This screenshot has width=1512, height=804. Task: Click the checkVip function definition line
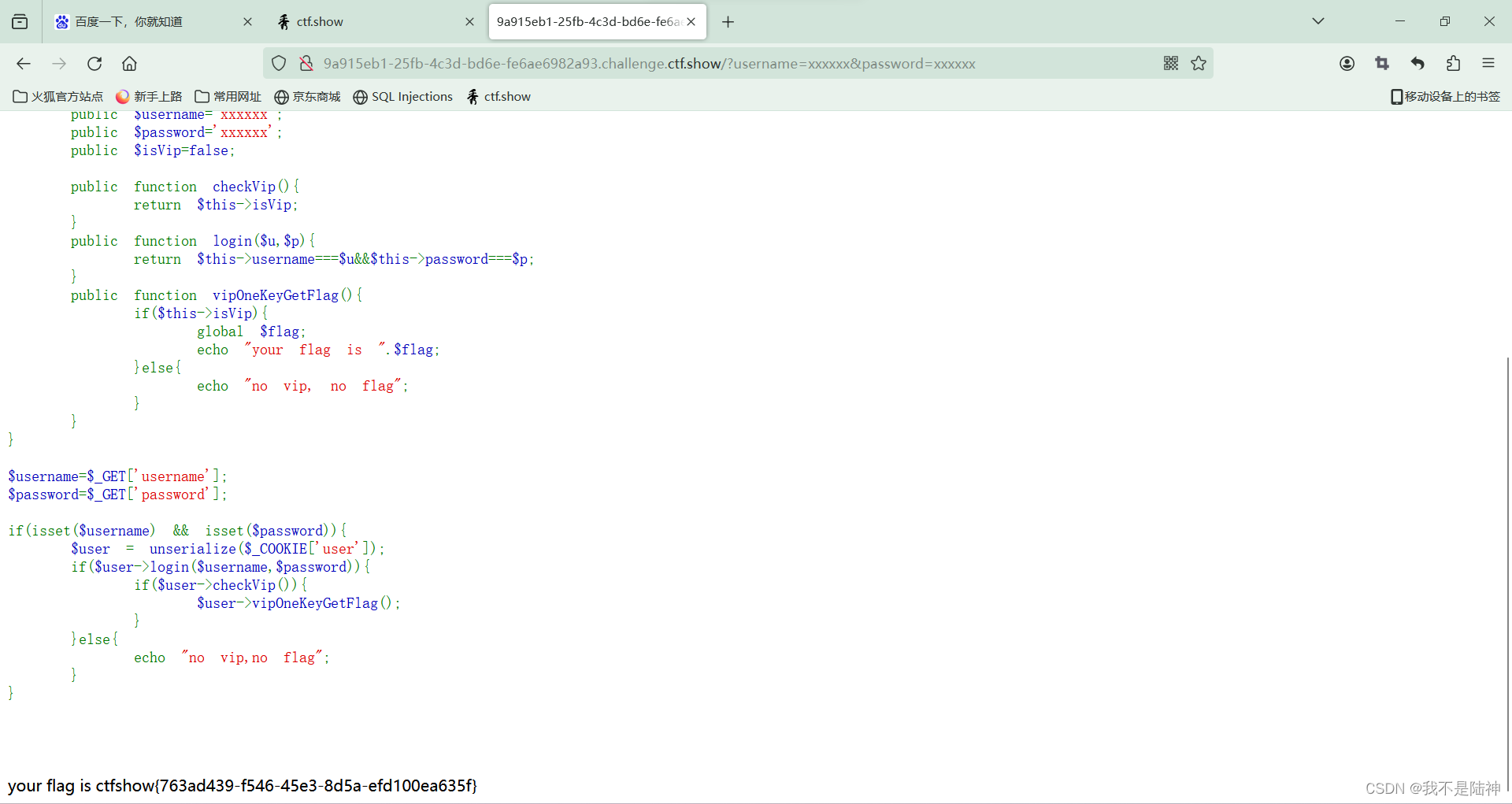coord(185,187)
